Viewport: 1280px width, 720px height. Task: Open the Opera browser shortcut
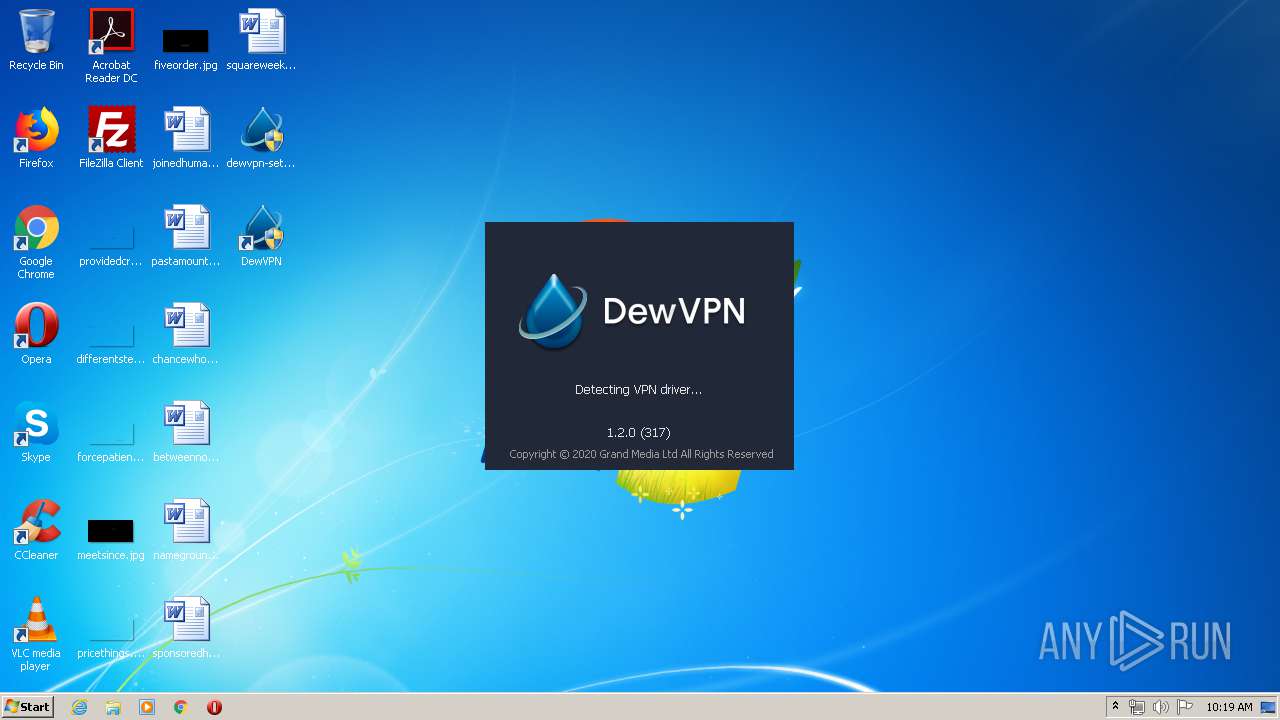click(36, 334)
